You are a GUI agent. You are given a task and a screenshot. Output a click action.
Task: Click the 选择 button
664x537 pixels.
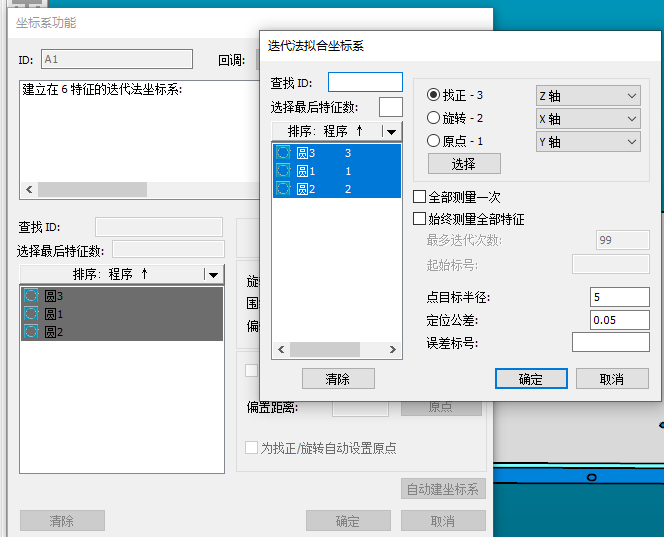pyautogui.click(x=464, y=164)
